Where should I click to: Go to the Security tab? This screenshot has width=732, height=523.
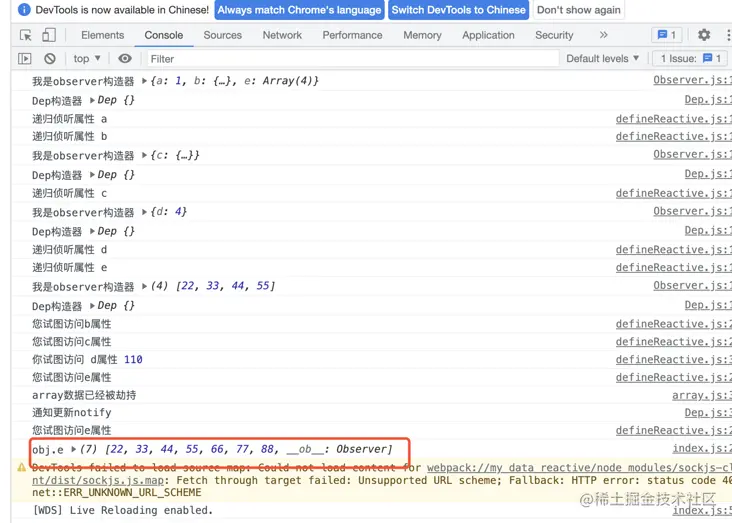coord(554,35)
